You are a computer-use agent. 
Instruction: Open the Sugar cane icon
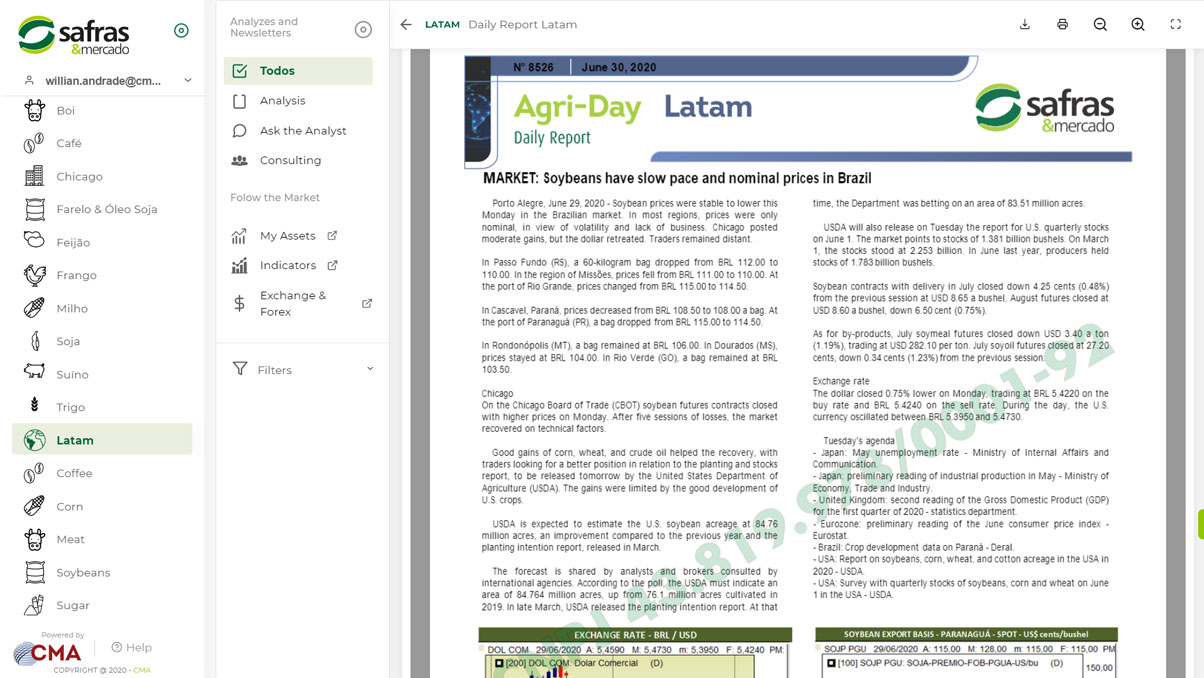tap(35, 605)
